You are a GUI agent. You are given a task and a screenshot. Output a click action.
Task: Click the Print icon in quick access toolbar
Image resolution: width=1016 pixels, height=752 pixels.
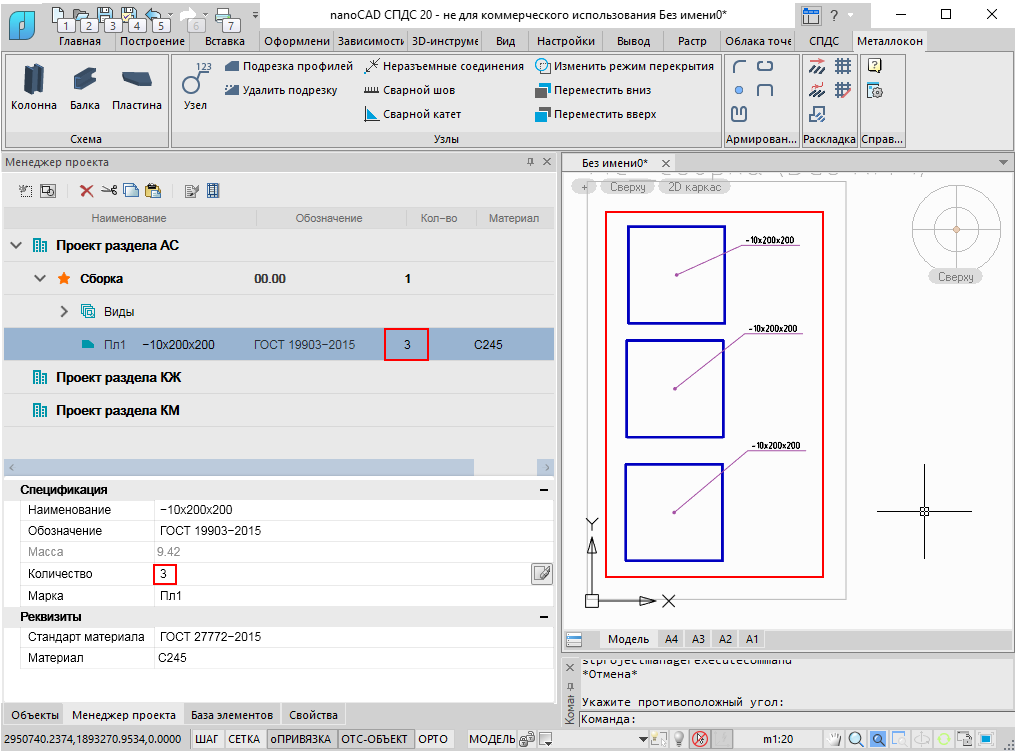pyautogui.click(x=224, y=16)
